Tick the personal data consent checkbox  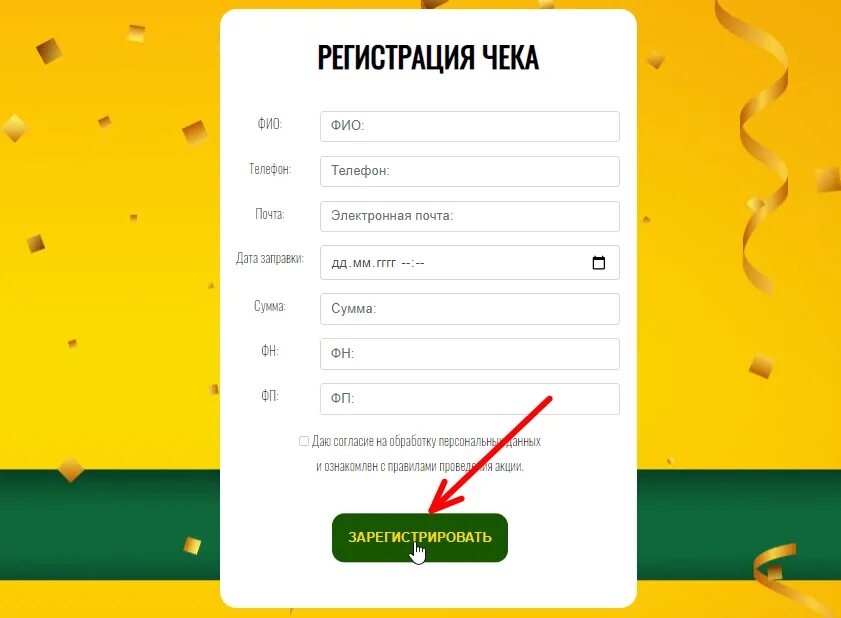click(304, 441)
